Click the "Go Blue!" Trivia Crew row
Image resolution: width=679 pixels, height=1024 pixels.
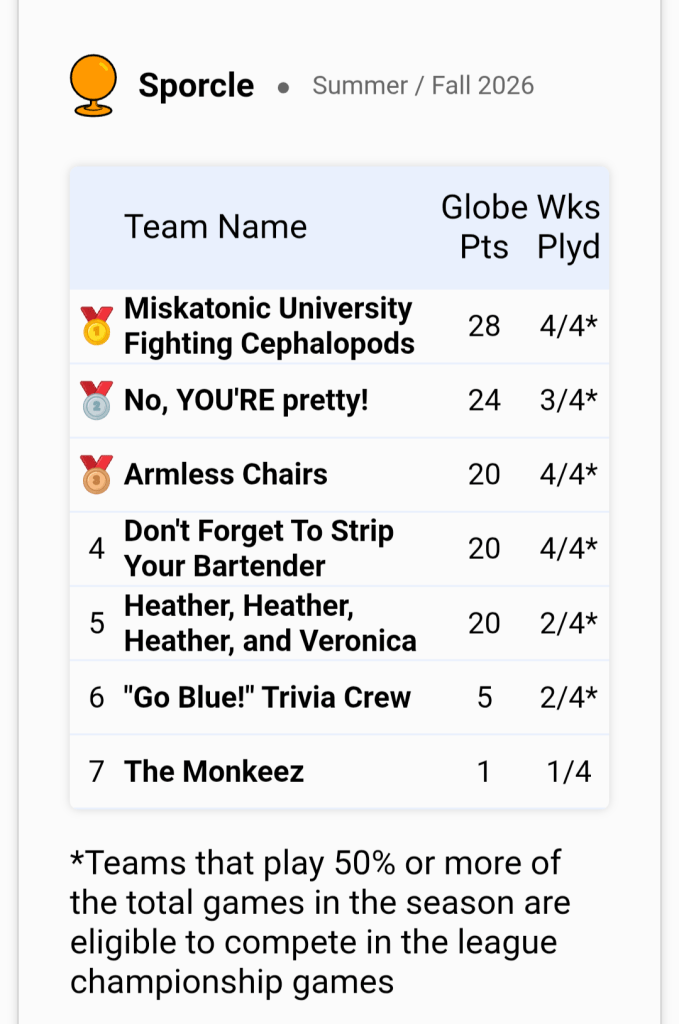[x=340, y=697]
